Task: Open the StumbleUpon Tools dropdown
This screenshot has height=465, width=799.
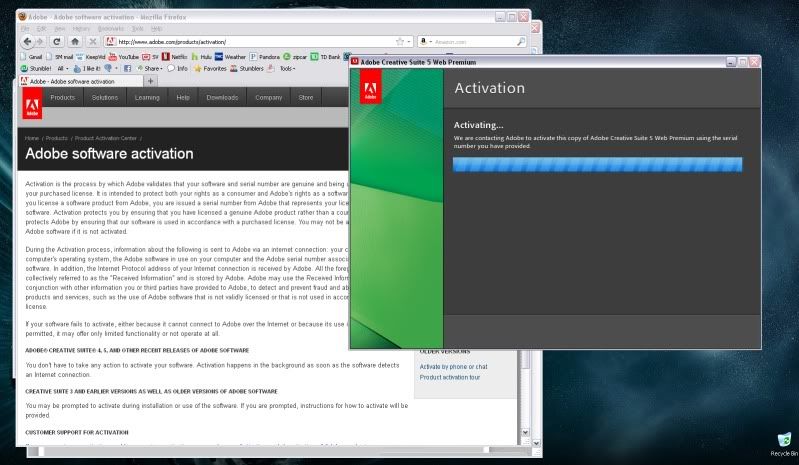Action: click(288, 68)
